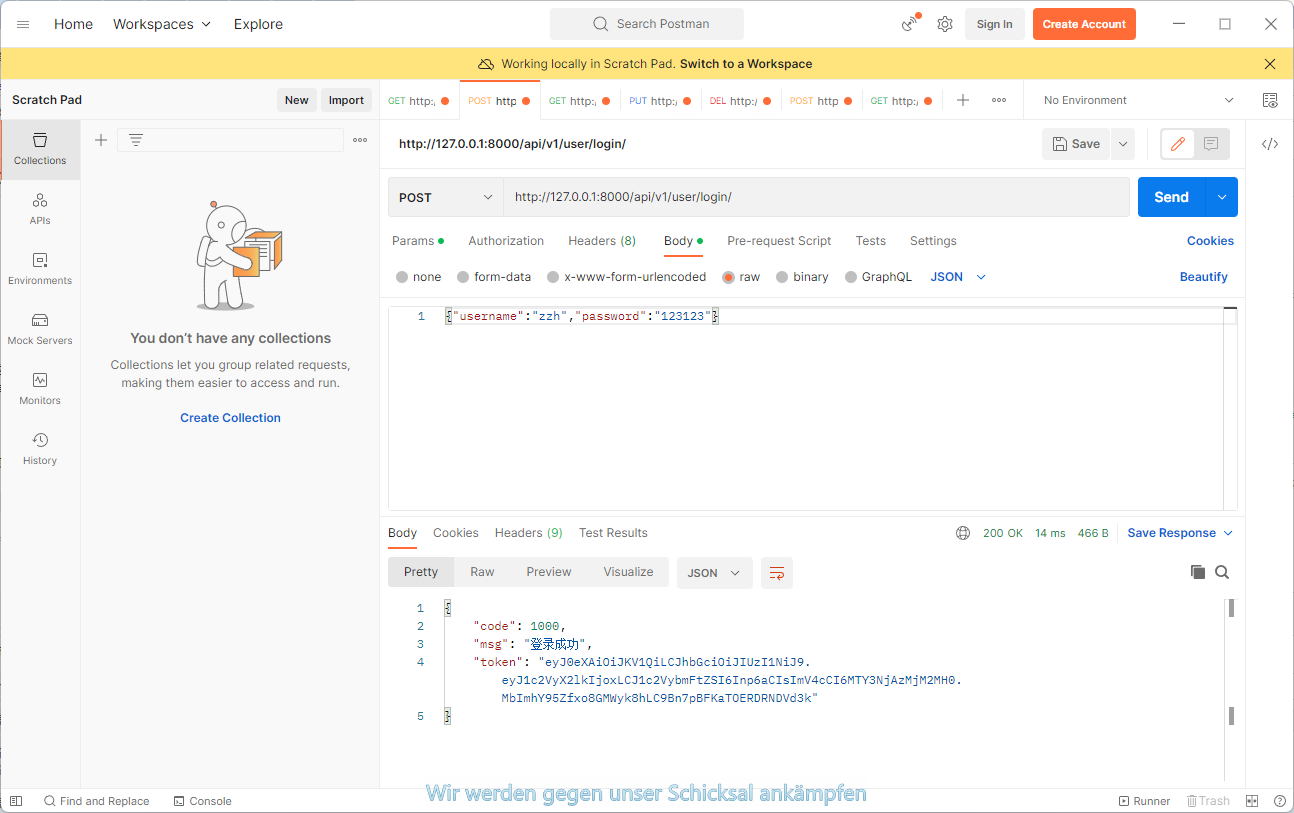Open the Monitors sidebar panel
Image resolution: width=1294 pixels, height=813 pixels.
pyautogui.click(x=40, y=389)
